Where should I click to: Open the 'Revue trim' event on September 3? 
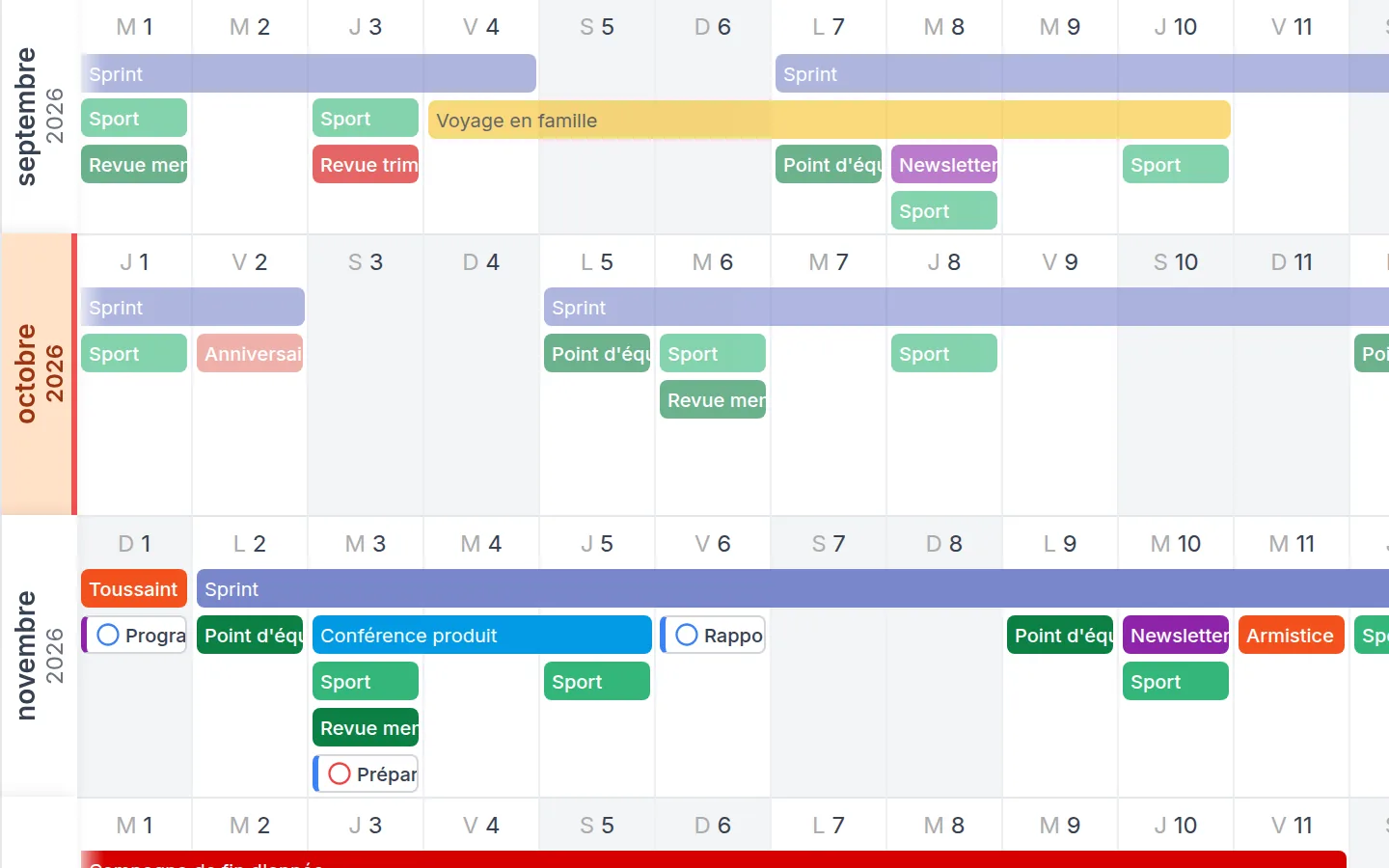[x=366, y=164]
